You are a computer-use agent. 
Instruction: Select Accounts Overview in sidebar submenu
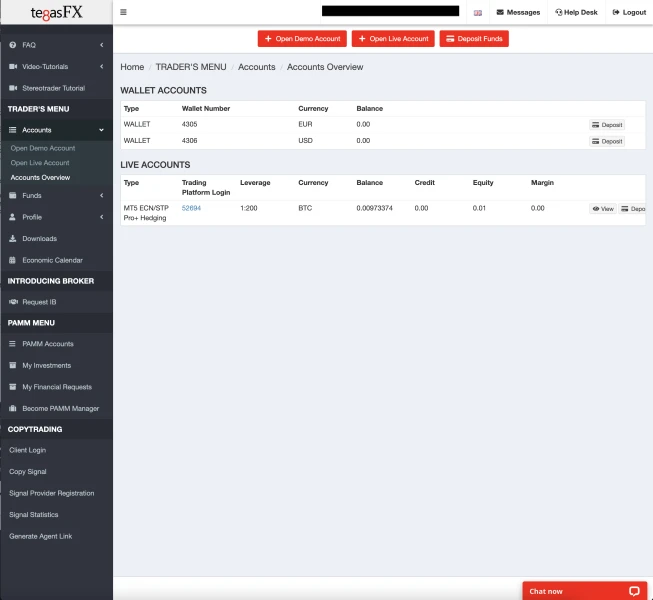pos(41,178)
